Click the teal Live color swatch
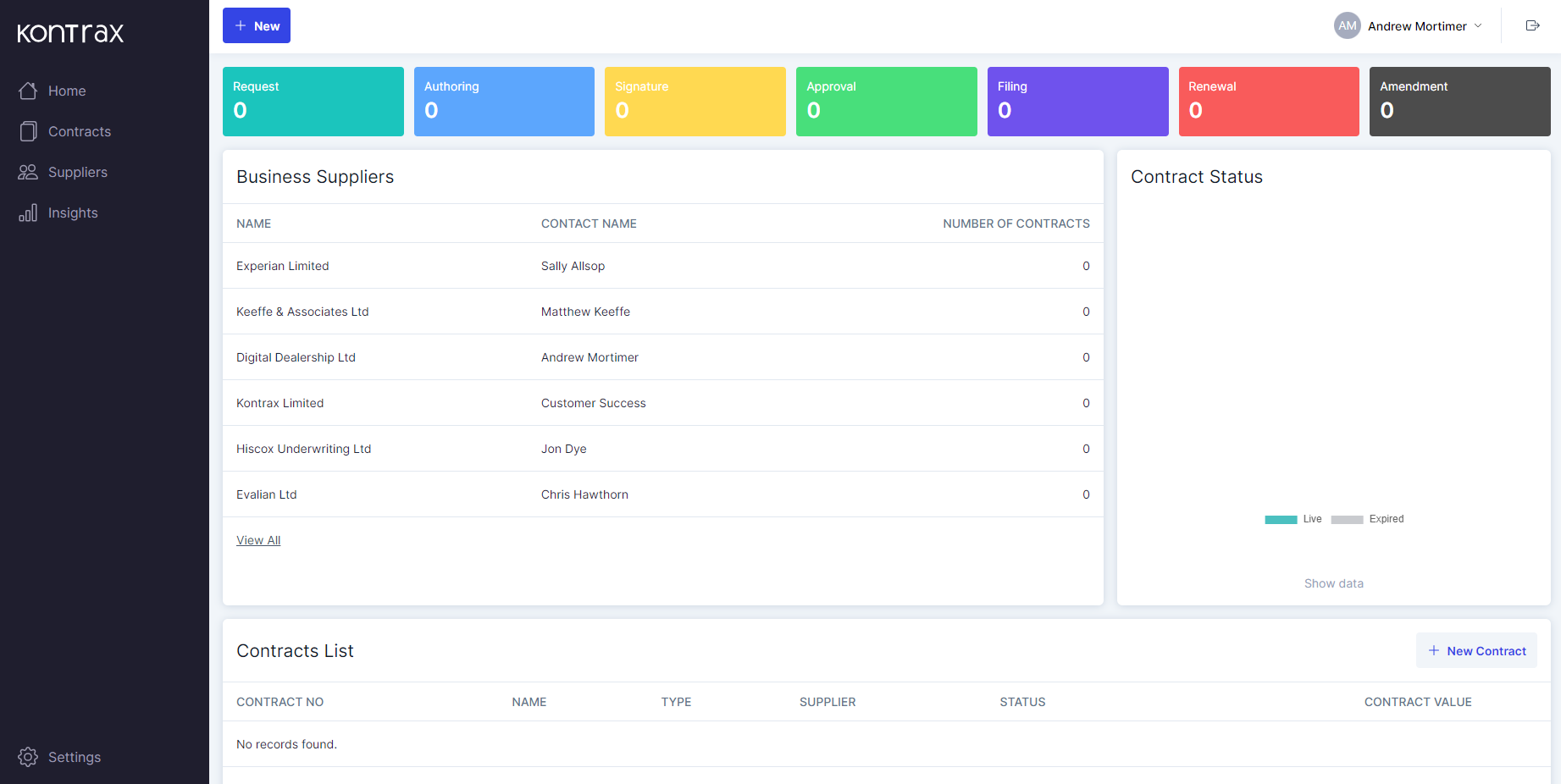Image resolution: width=1561 pixels, height=784 pixels. click(1280, 519)
